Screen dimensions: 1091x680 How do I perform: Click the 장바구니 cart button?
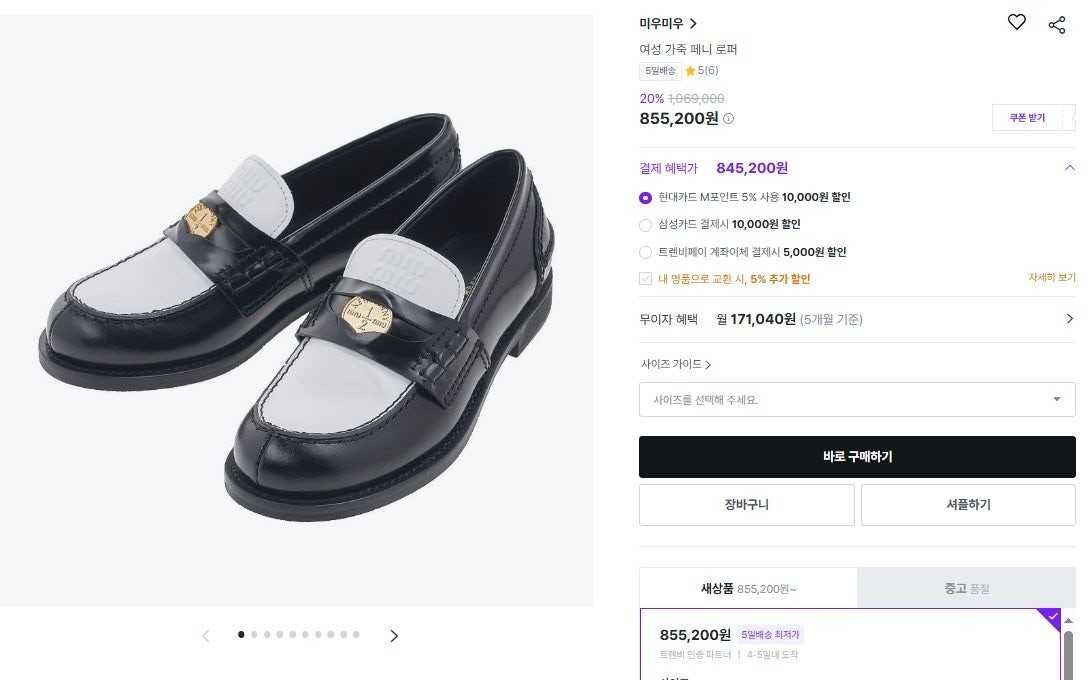pyautogui.click(x=746, y=505)
